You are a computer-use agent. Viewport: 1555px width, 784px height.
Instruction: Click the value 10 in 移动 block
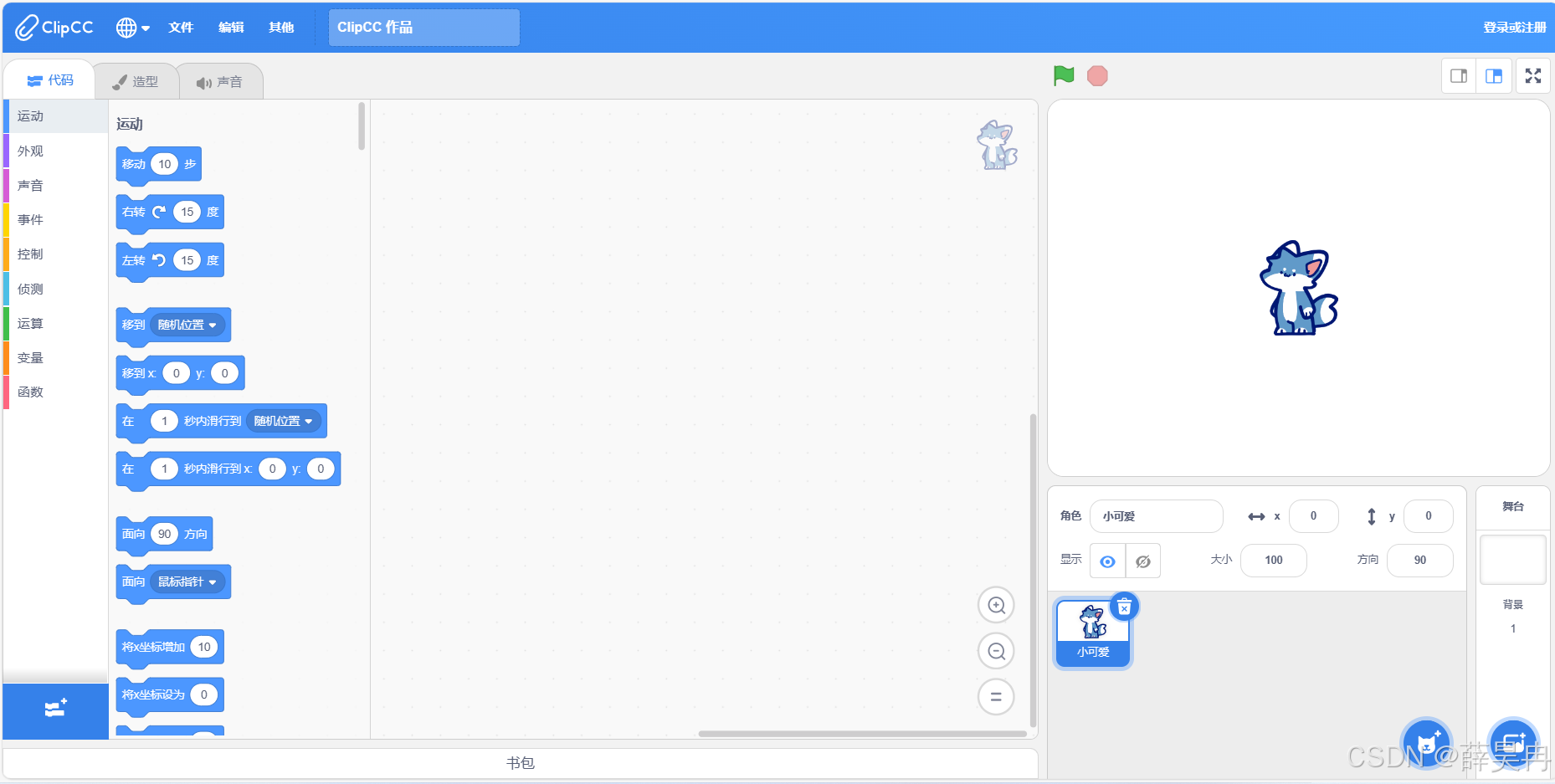click(165, 165)
